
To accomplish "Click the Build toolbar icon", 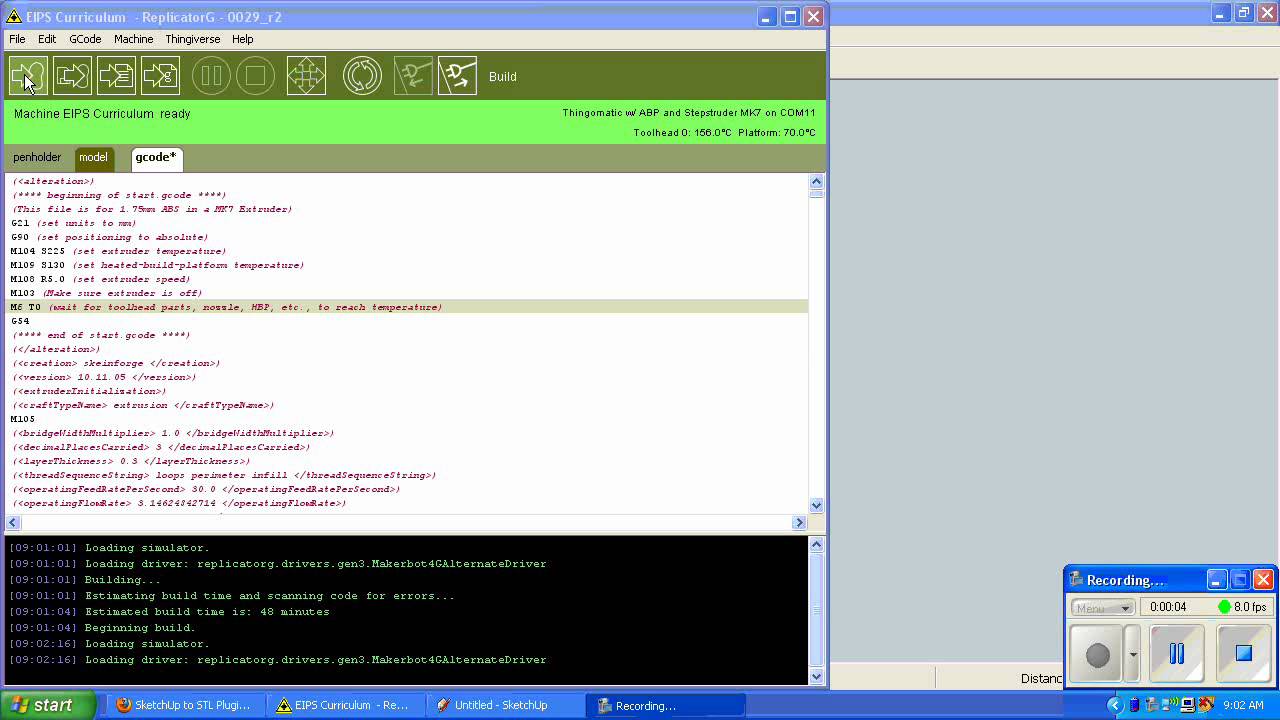I will tap(27, 76).
